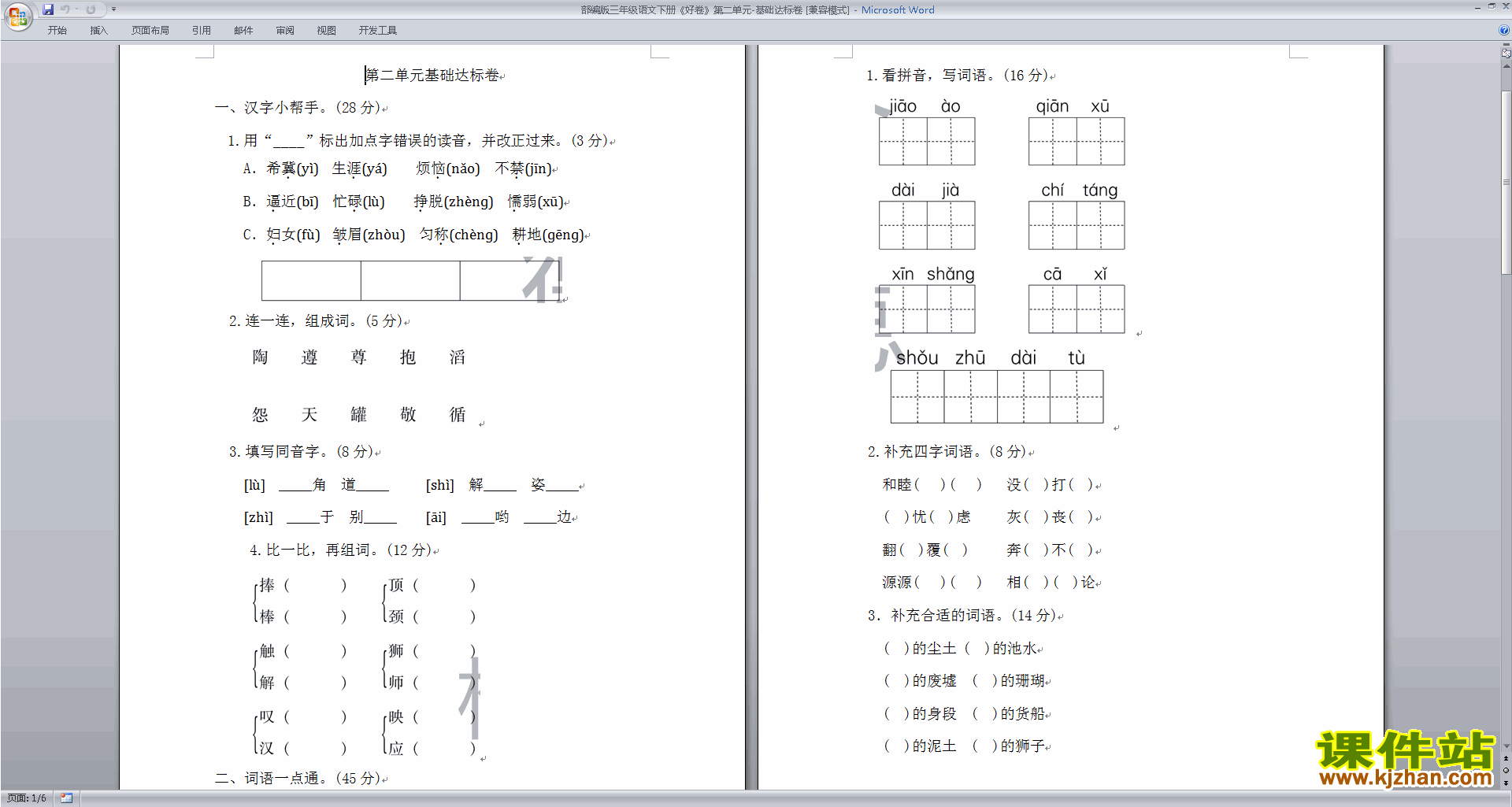
Task: Click the writing grid under shǒu zhū dài tù
Action: coord(997,397)
